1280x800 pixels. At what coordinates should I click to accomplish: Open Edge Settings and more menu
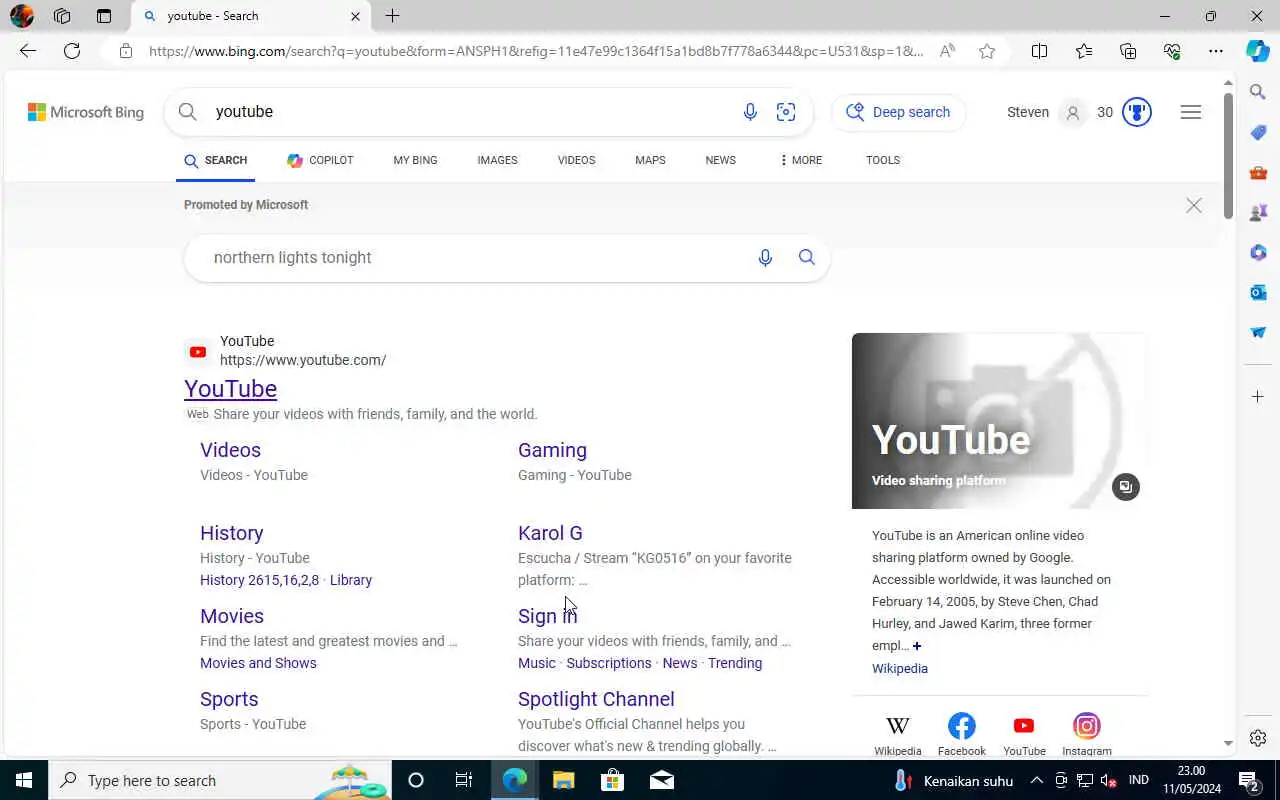tap(1216, 51)
